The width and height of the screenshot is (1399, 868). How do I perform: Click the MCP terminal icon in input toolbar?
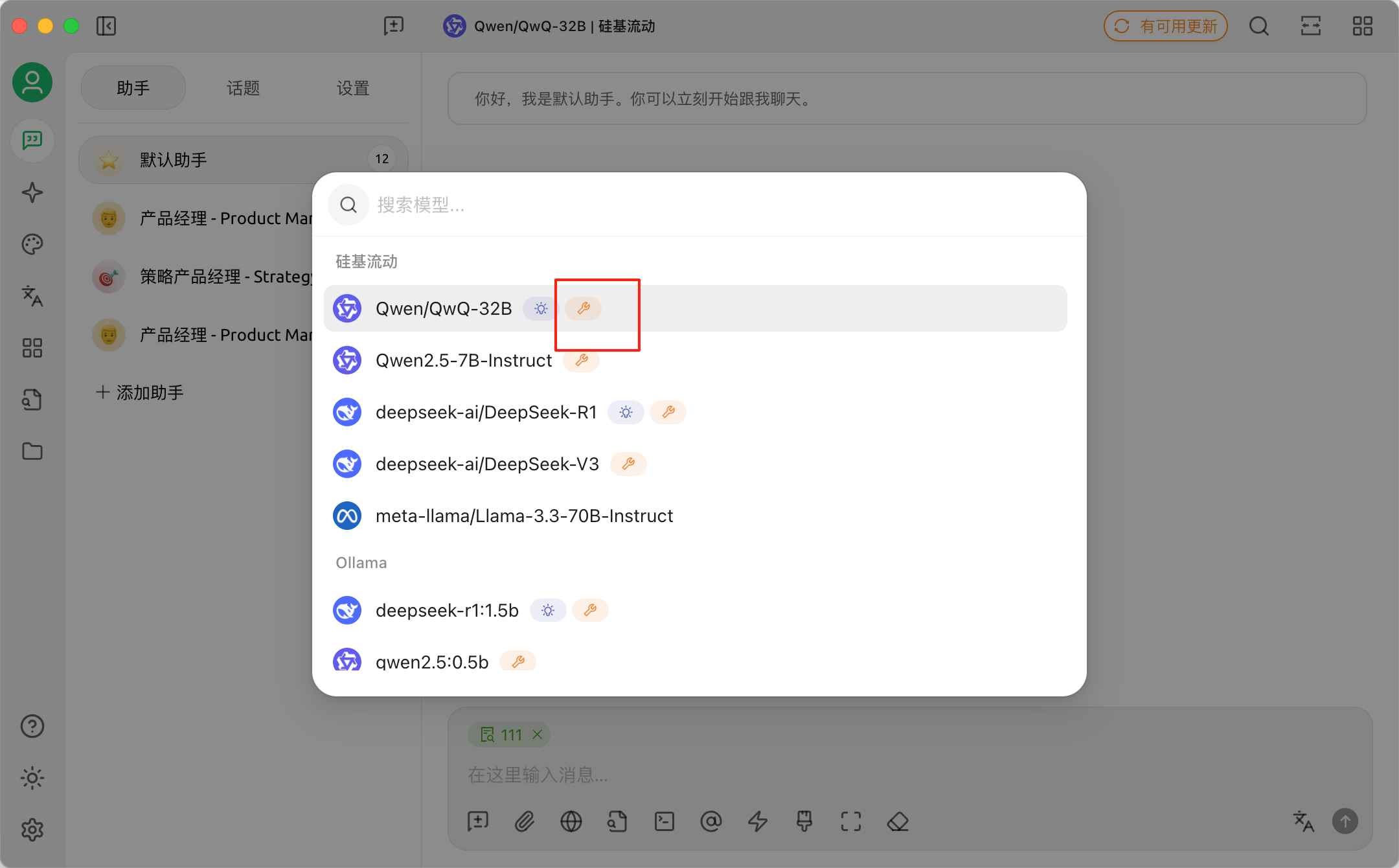pos(665,821)
